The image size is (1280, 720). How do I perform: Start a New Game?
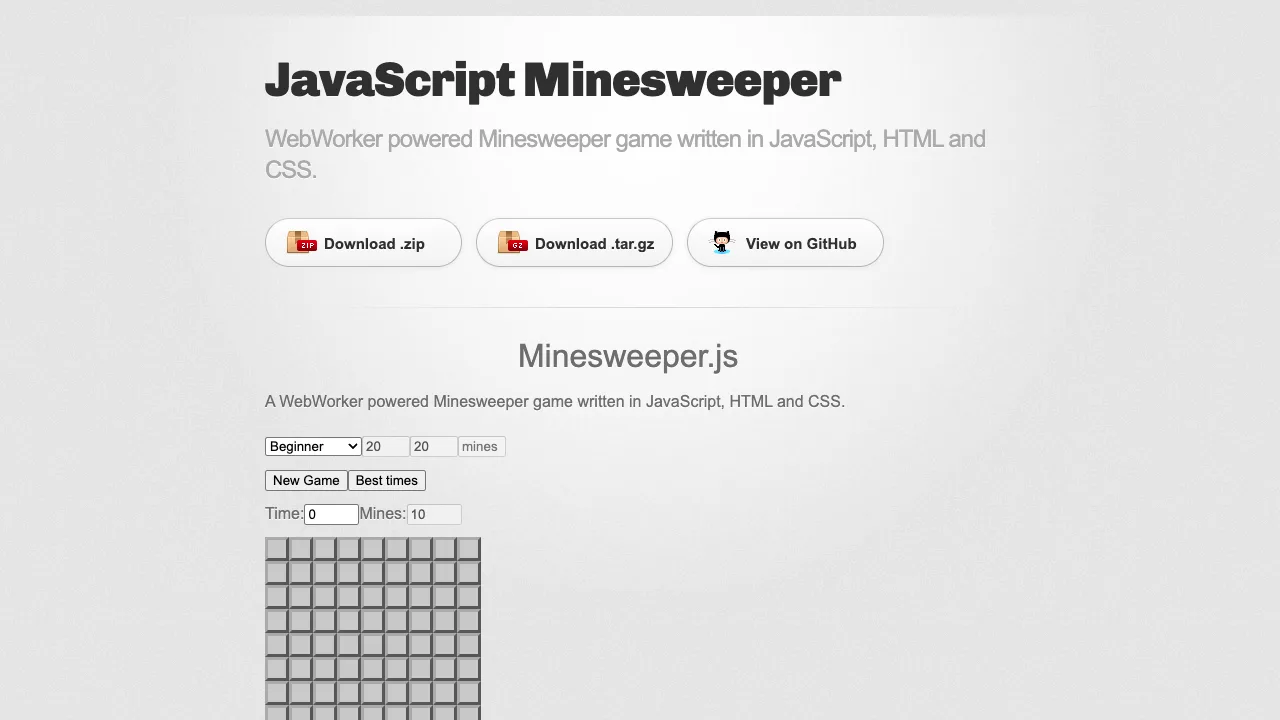(306, 481)
